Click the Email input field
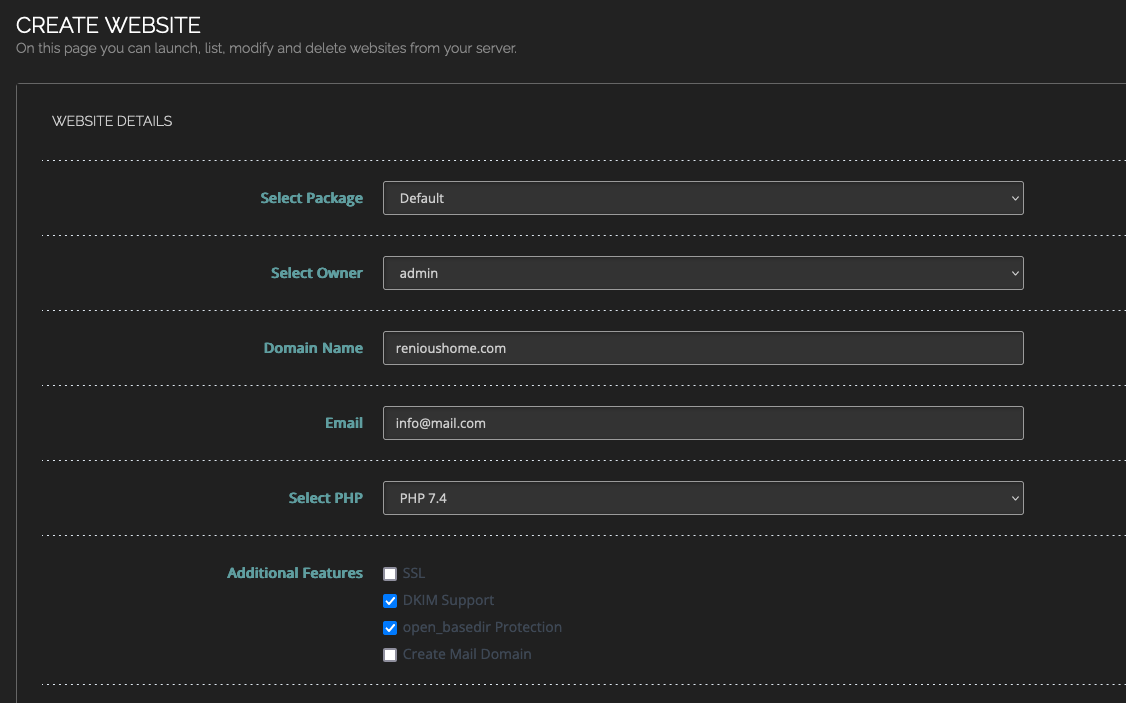The height and width of the screenshot is (703, 1126). pos(703,423)
